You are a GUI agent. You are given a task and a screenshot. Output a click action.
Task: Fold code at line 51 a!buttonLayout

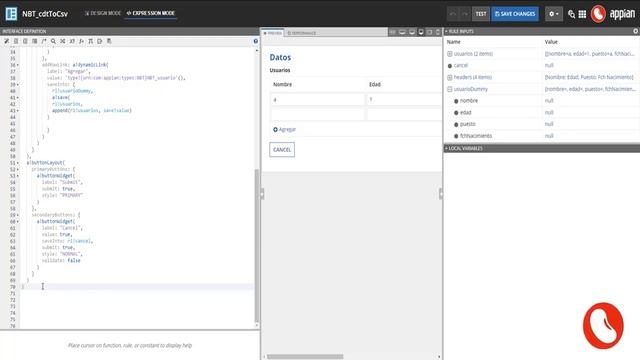18,163
